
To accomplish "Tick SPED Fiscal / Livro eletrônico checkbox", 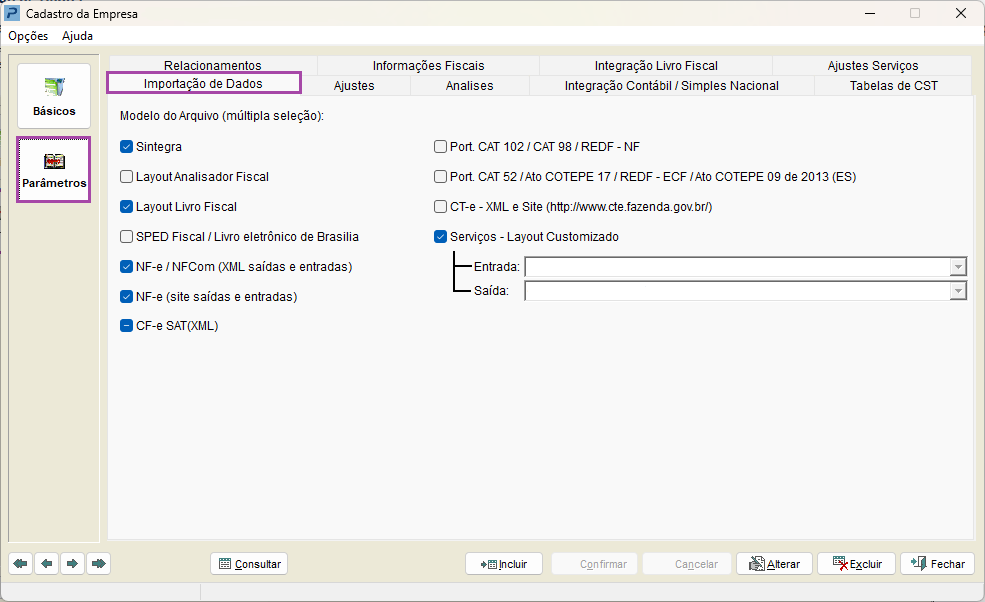I will coord(127,237).
